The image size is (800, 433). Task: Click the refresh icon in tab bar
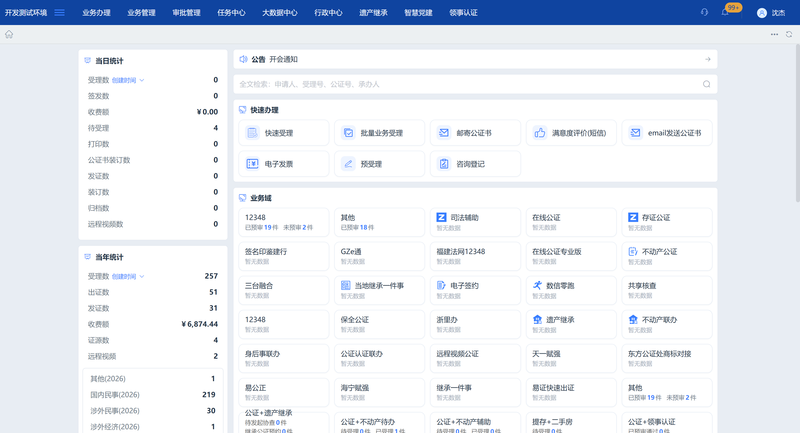pyautogui.click(x=789, y=34)
